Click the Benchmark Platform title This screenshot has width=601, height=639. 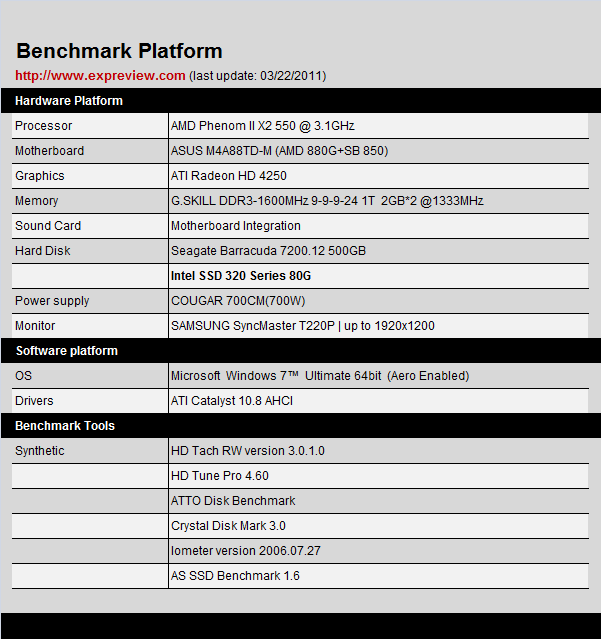[119, 51]
